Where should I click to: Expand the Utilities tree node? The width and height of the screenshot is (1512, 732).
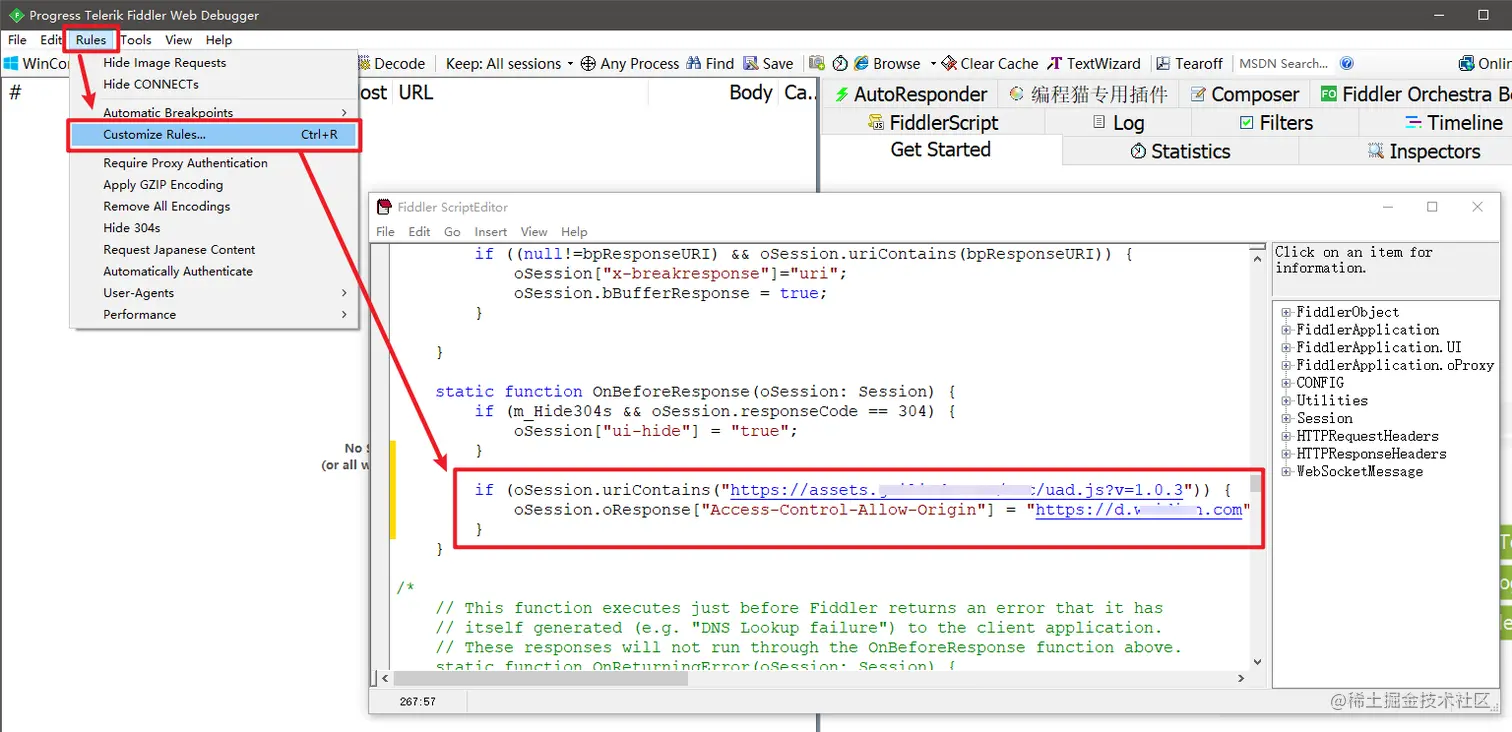(x=1286, y=401)
